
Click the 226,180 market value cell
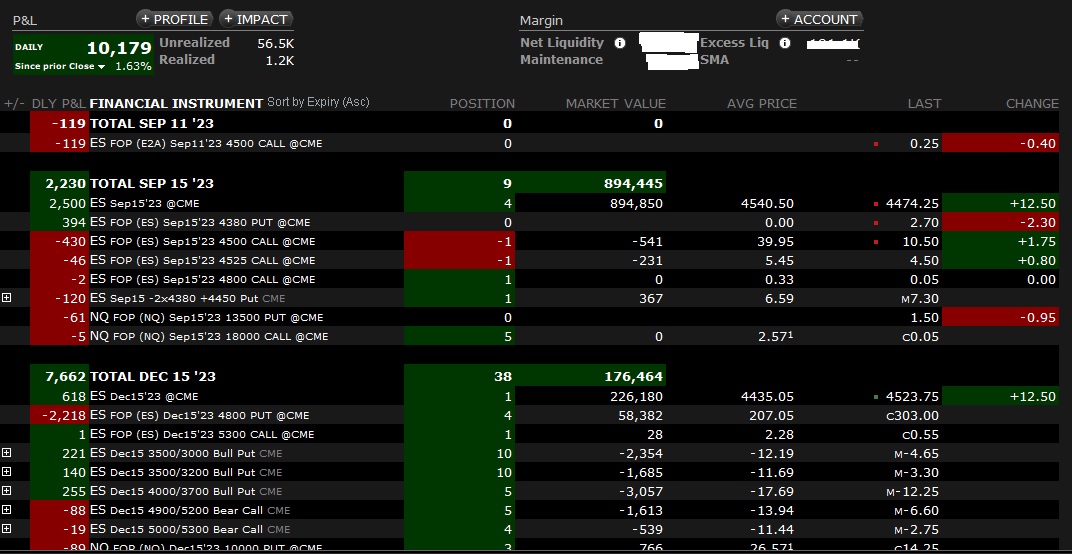tap(636, 396)
